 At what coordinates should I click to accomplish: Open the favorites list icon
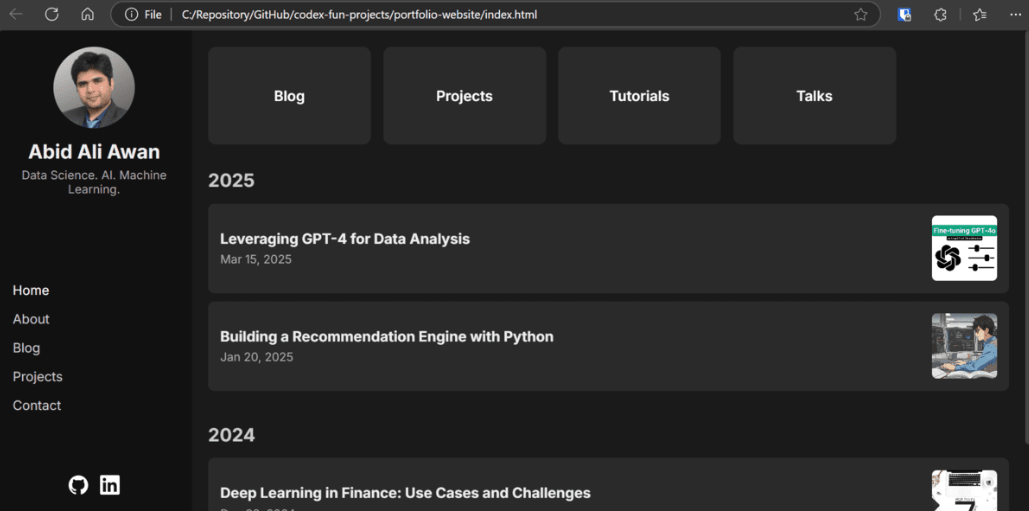[x=980, y=14]
